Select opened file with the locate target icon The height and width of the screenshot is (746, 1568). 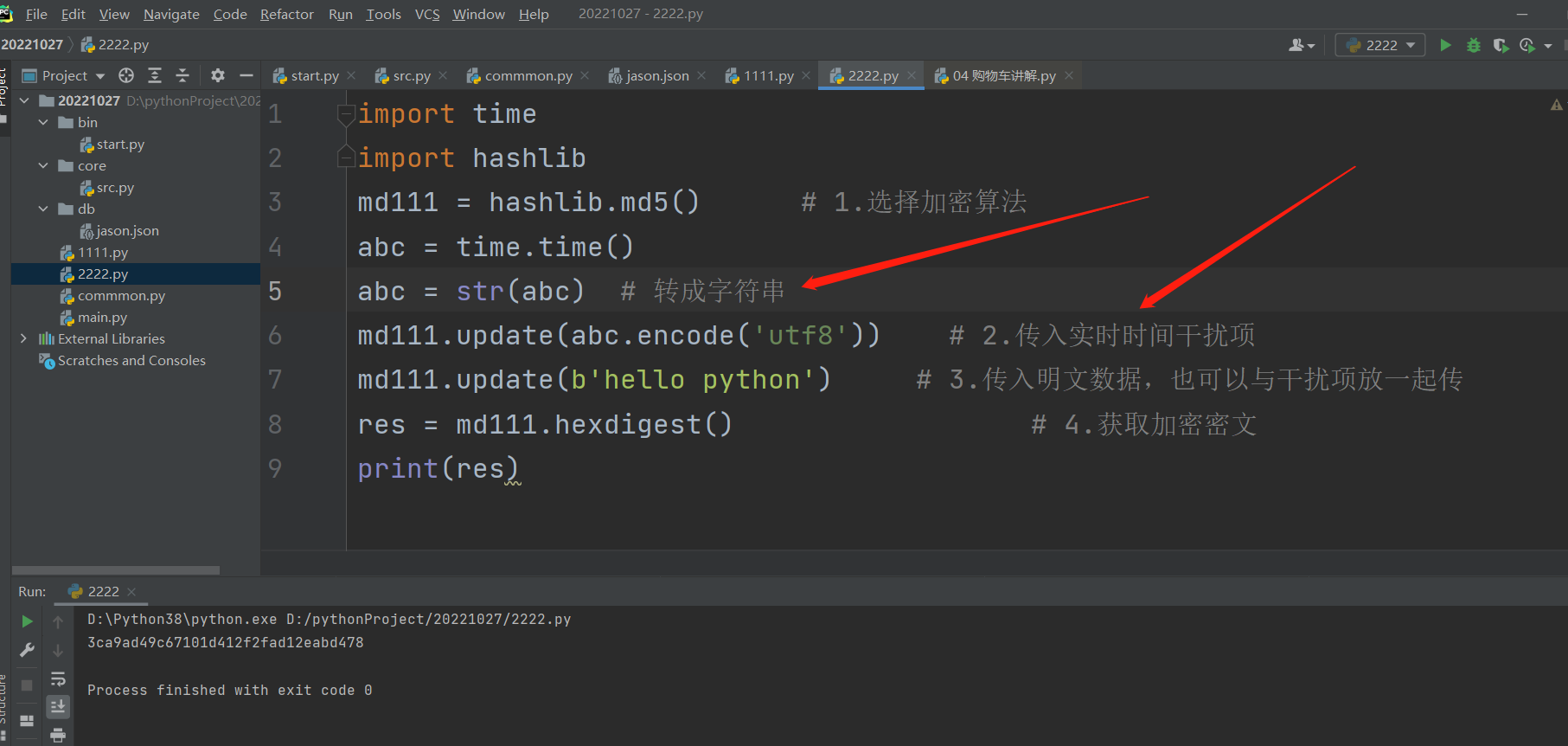click(x=126, y=75)
